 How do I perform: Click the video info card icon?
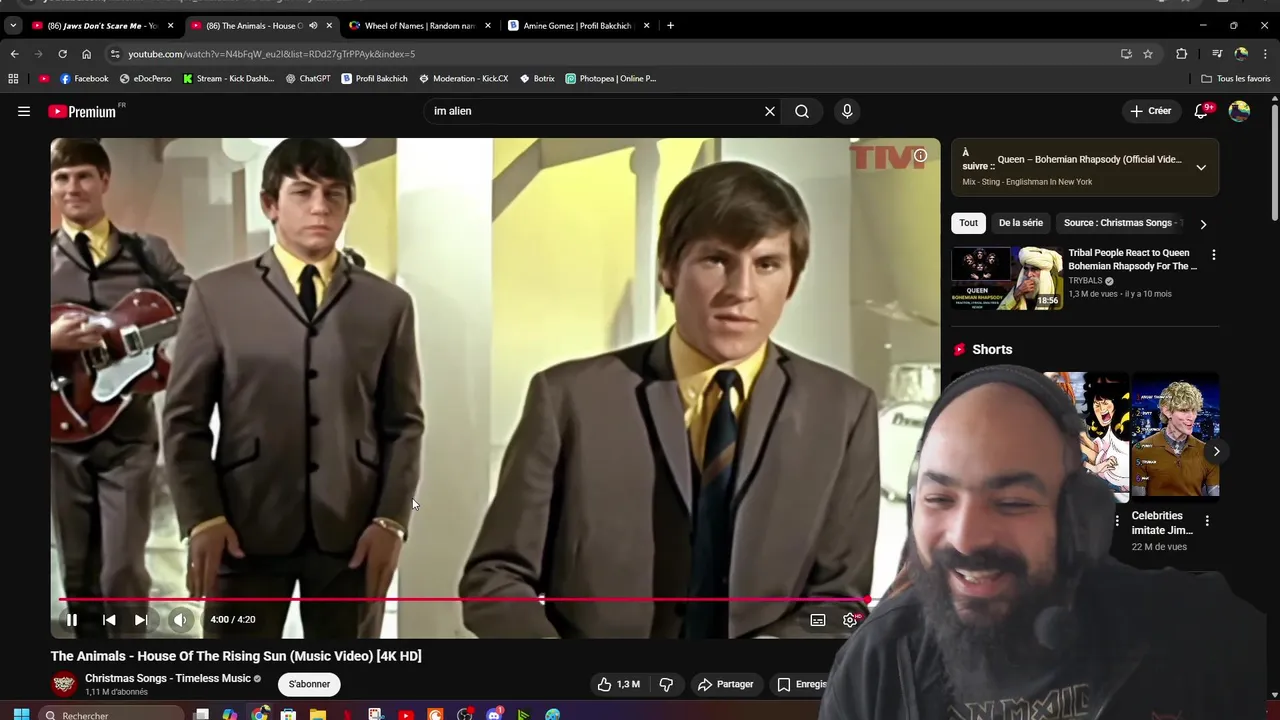click(920, 155)
